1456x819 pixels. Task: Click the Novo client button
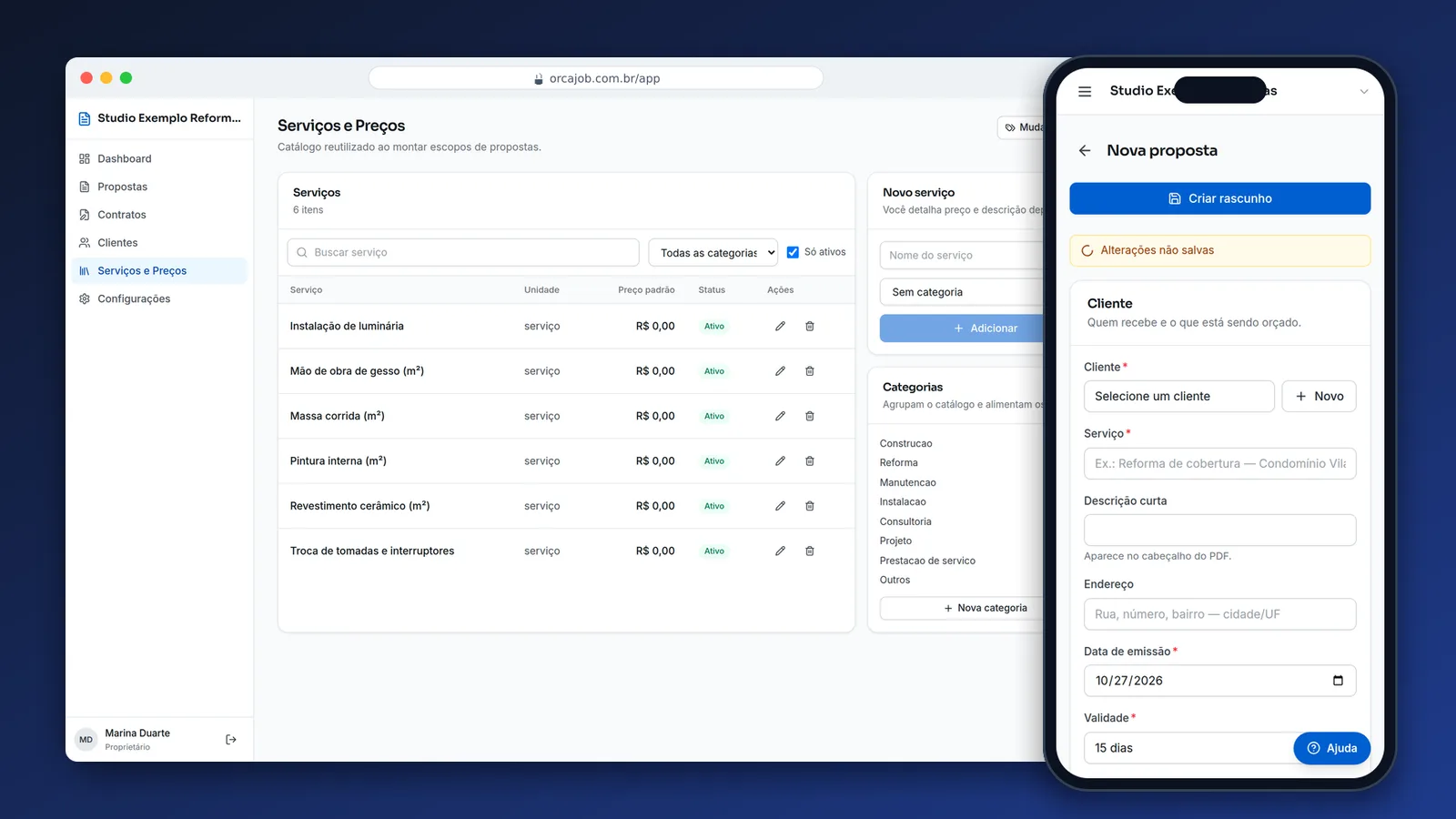click(x=1319, y=397)
